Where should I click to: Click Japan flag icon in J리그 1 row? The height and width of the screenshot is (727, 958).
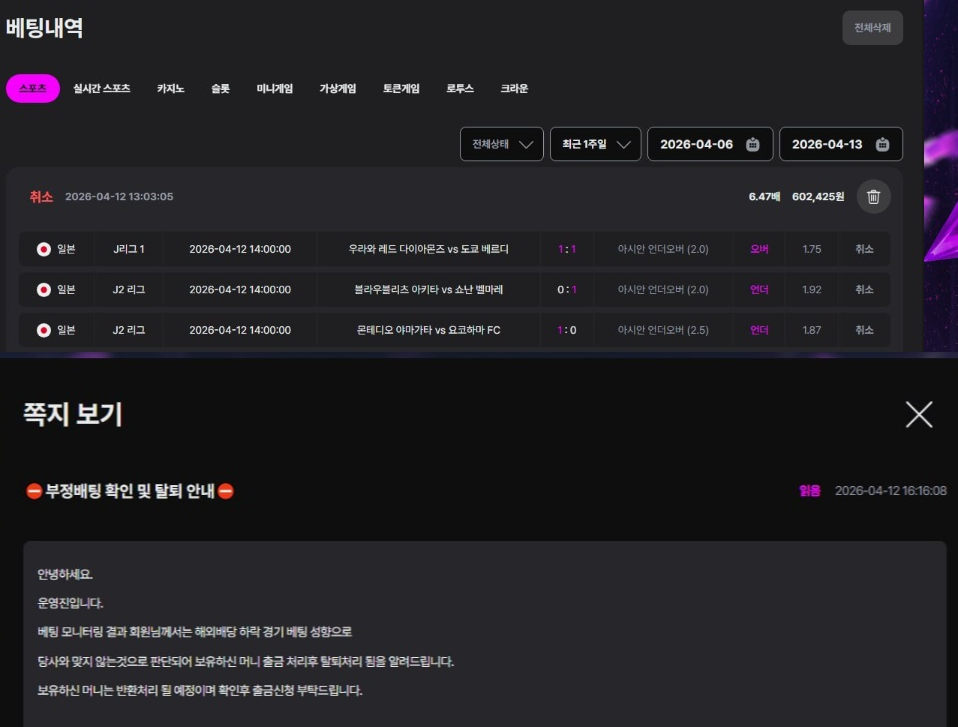(44, 249)
